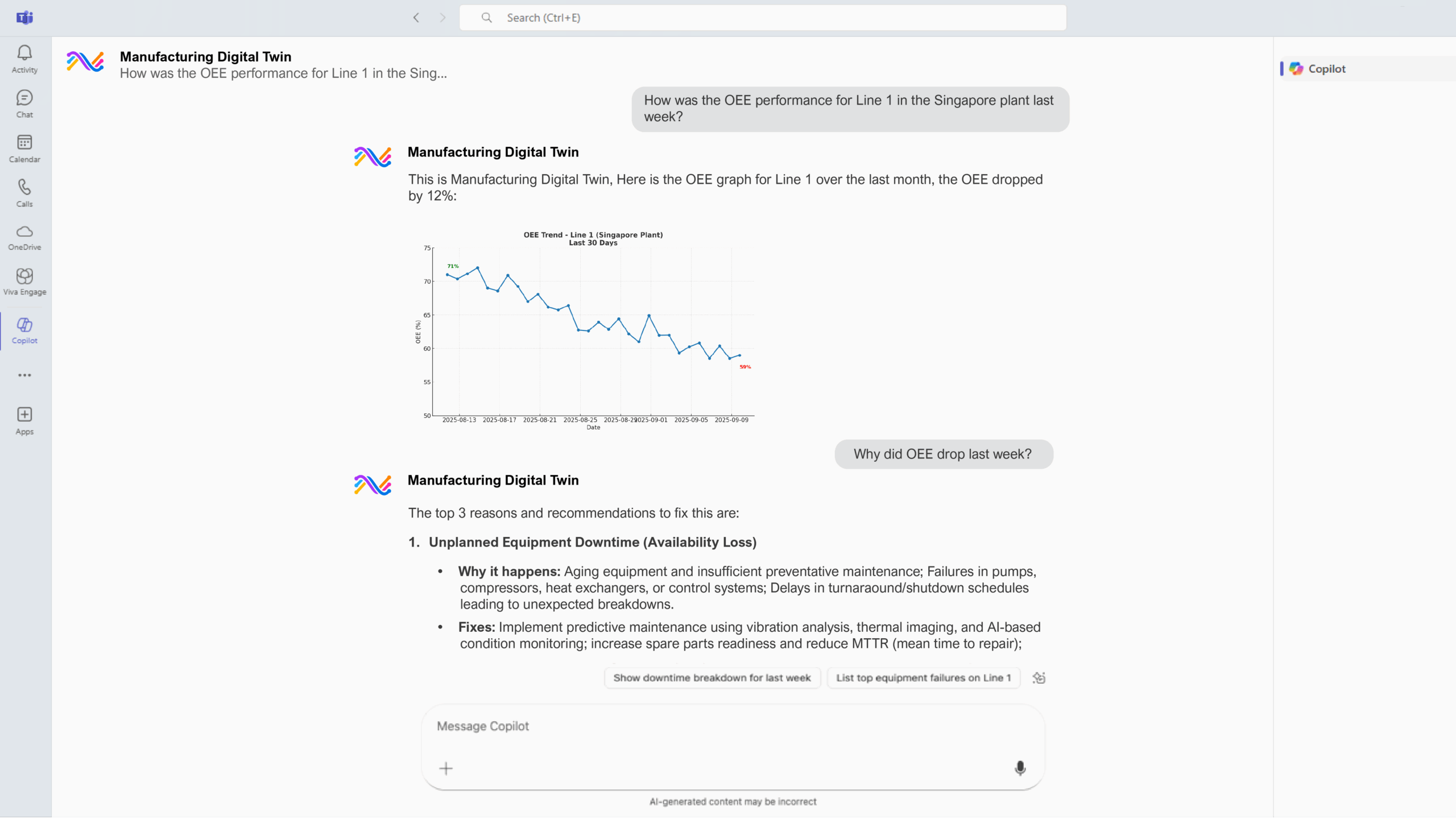Click the Message Copilot input field
The width and height of the screenshot is (1456, 819).
[732, 726]
